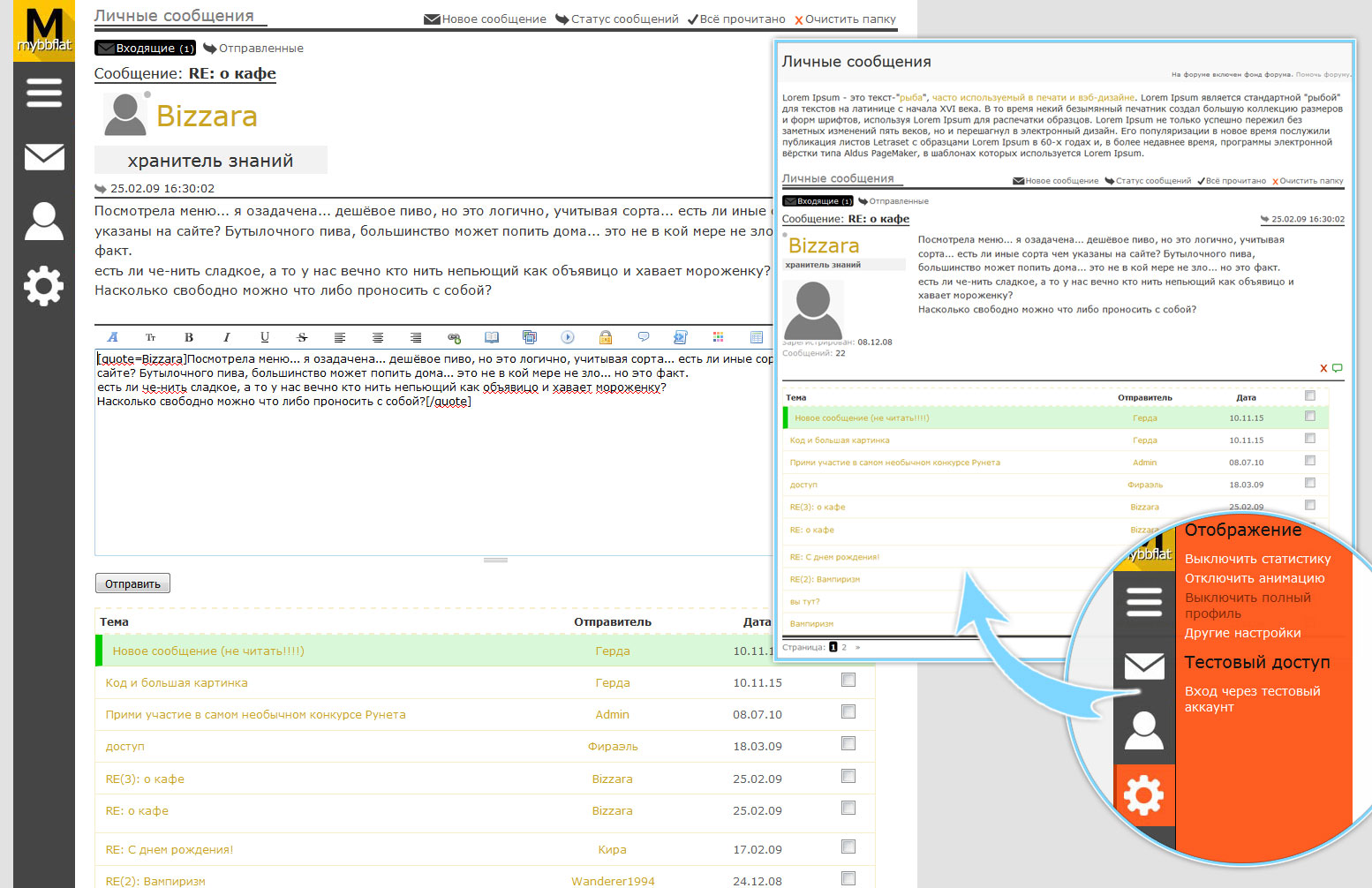Image resolution: width=1372 pixels, height=888 pixels.
Task: Select the checkbox beside "RE(2): Вампиризм" from Wanderer1994
Action: click(x=848, y=878)
